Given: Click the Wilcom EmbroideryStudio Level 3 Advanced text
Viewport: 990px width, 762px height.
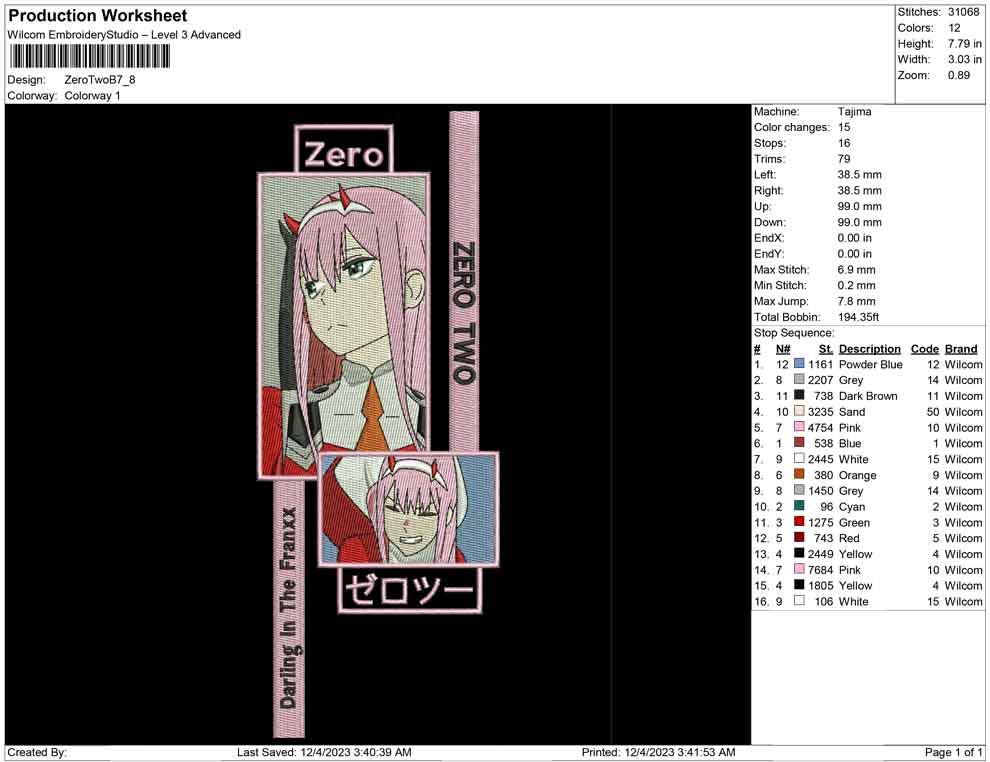Looking at the screenshot, I should point(124,35).
